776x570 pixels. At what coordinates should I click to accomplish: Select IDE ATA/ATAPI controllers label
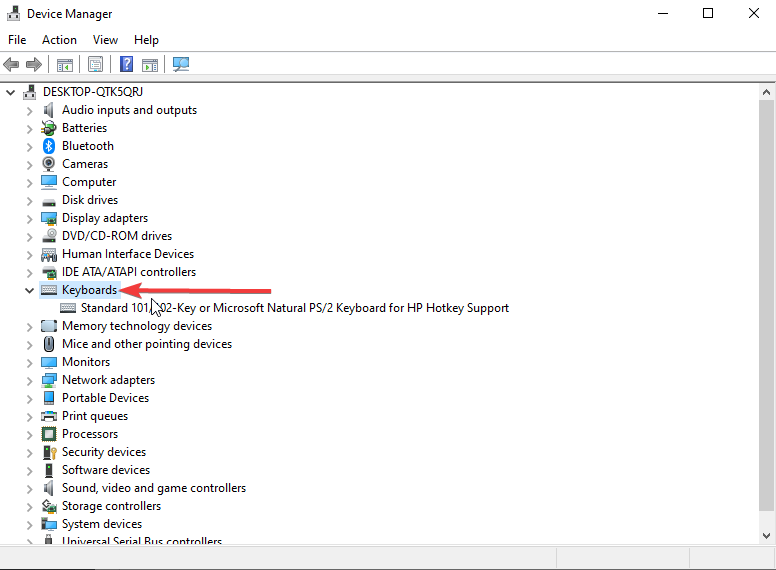tap(129, 272)
